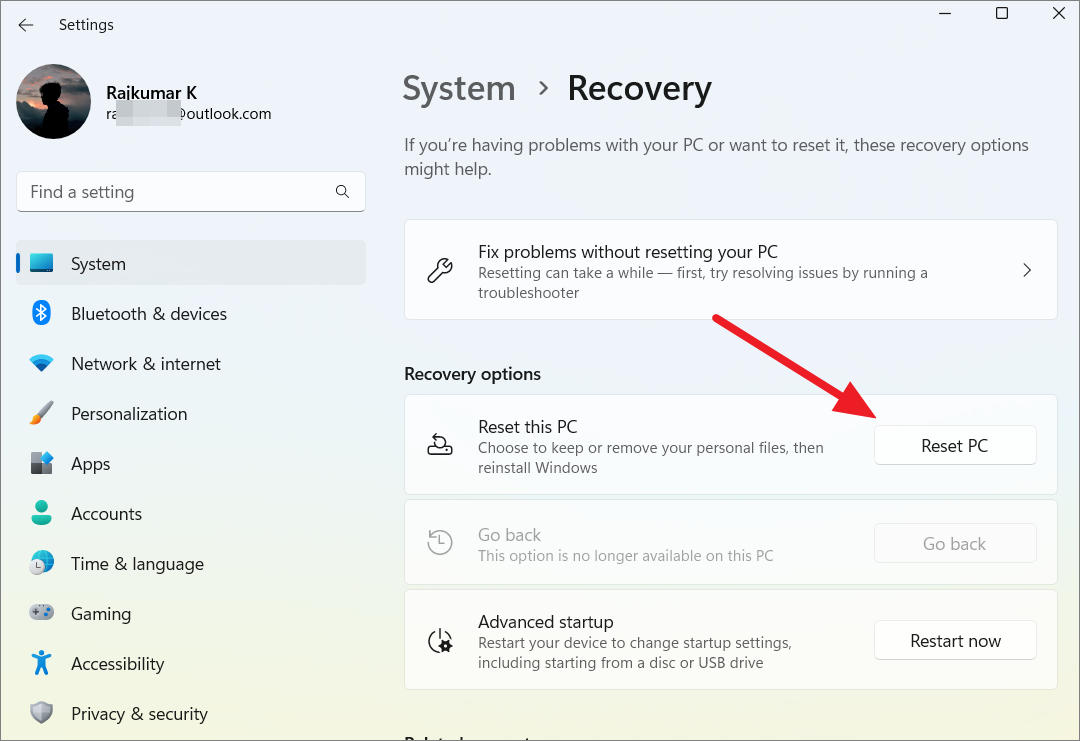The image size is (1080, 741).
Task: Go to Personalization settings
Action: [191, 413]
